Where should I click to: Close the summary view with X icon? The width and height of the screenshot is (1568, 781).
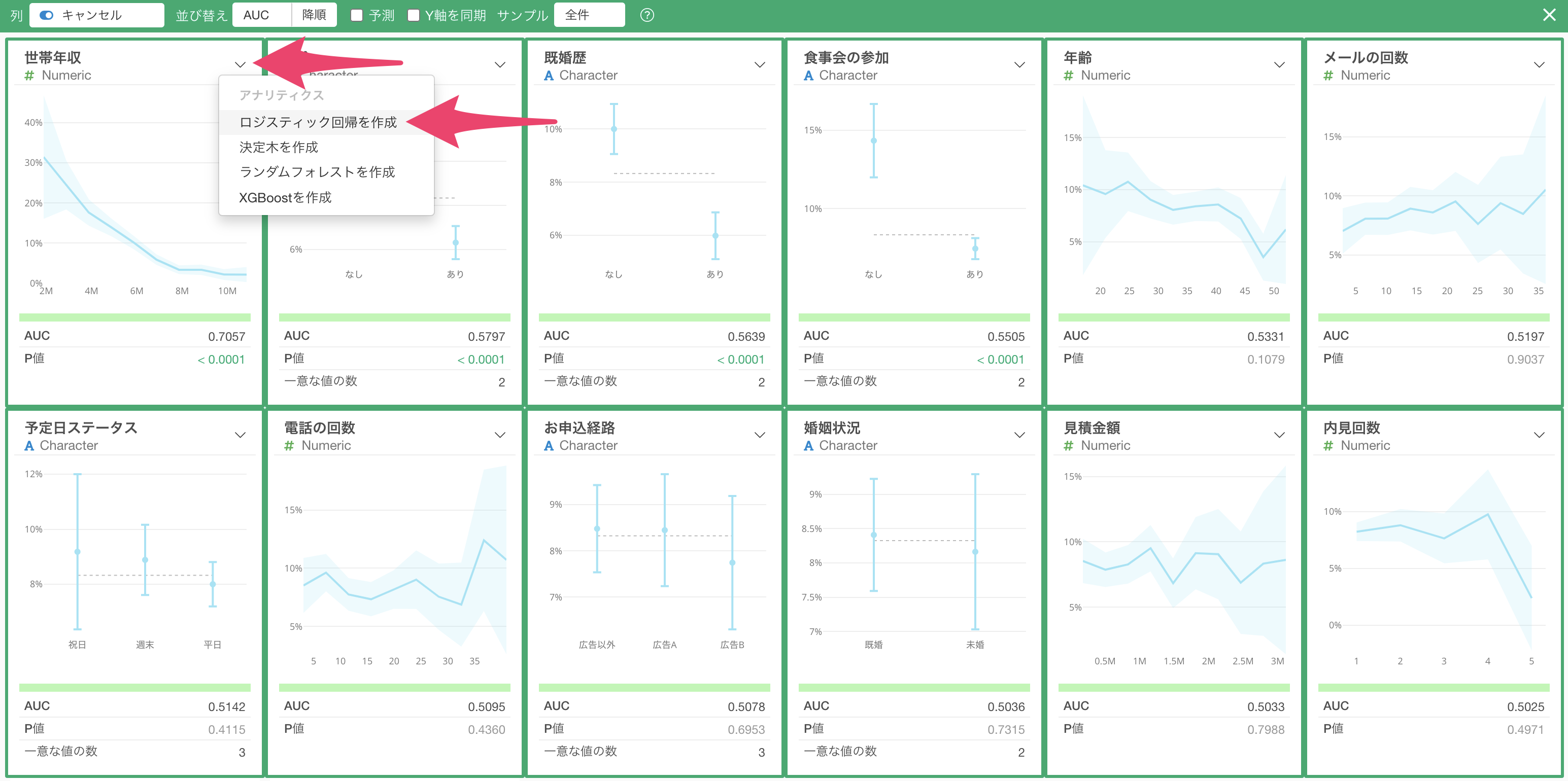pyautogui.click(x=1549, y=15)
